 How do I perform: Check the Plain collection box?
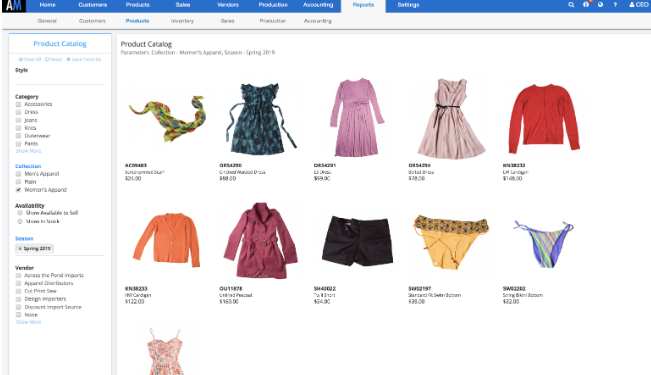tap(18, 182)
